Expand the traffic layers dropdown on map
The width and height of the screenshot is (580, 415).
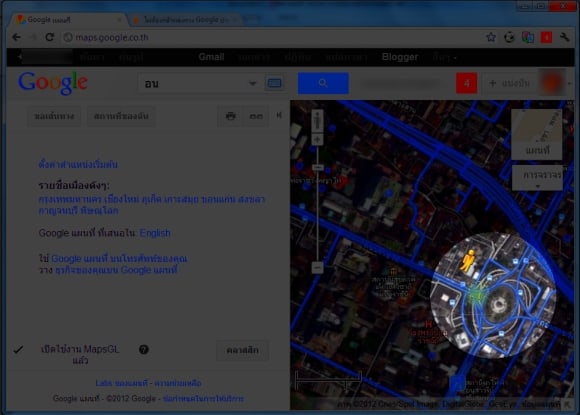click(x=537, y=178)
